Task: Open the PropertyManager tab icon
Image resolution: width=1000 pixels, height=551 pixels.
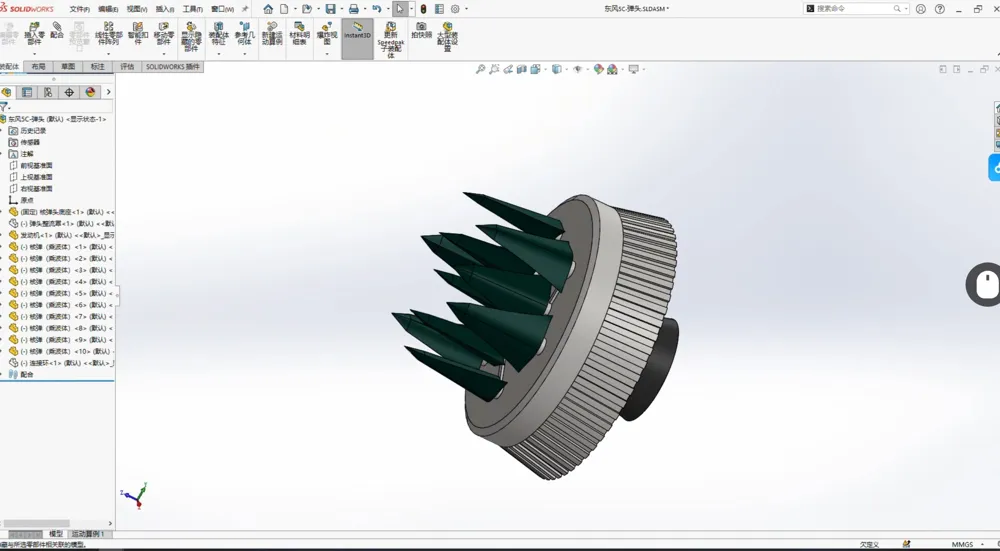Action: coord(27,92)
